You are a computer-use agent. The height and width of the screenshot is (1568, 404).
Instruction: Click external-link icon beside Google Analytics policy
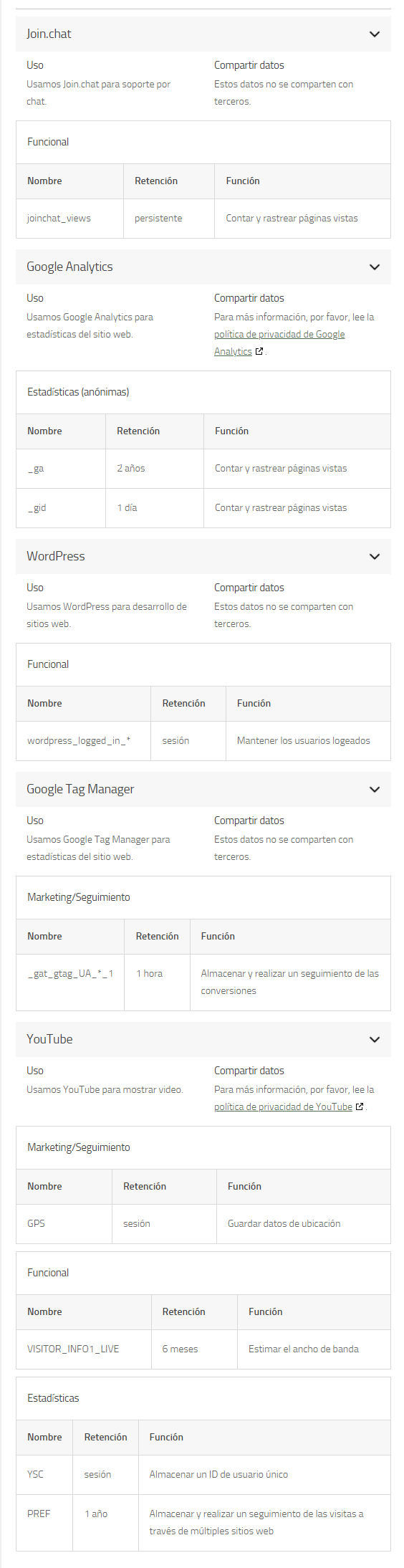pos(259,352)
